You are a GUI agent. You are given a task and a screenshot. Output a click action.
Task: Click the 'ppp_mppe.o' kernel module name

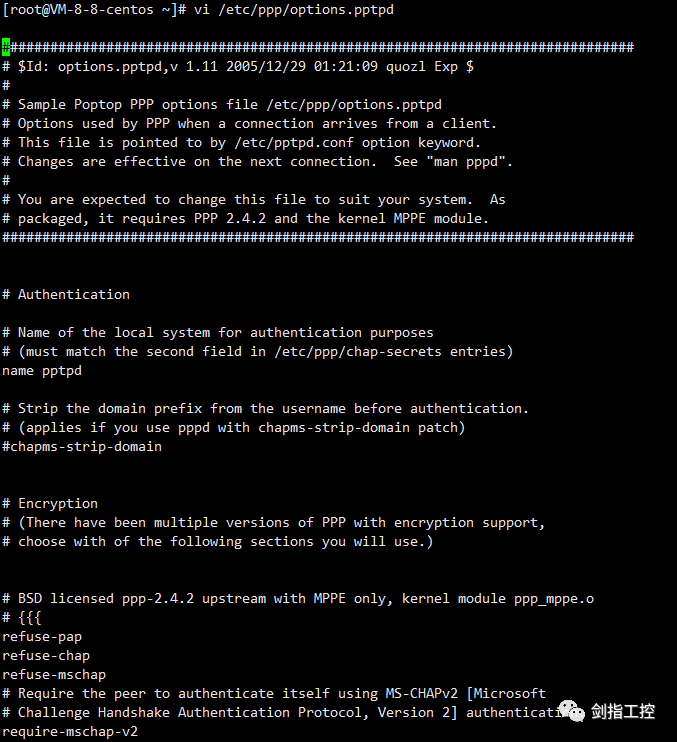pos(554,599)
